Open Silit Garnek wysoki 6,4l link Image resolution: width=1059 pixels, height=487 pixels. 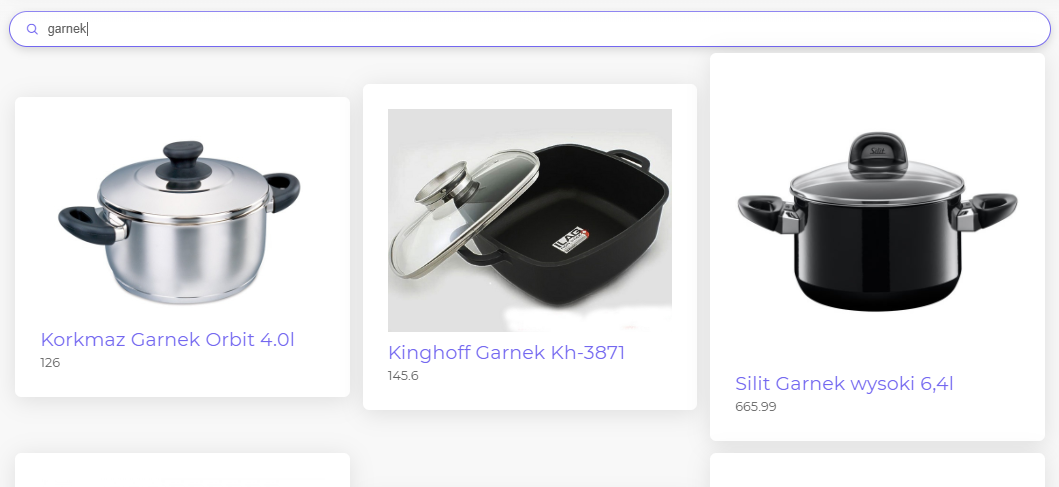(x=844, y=384)
